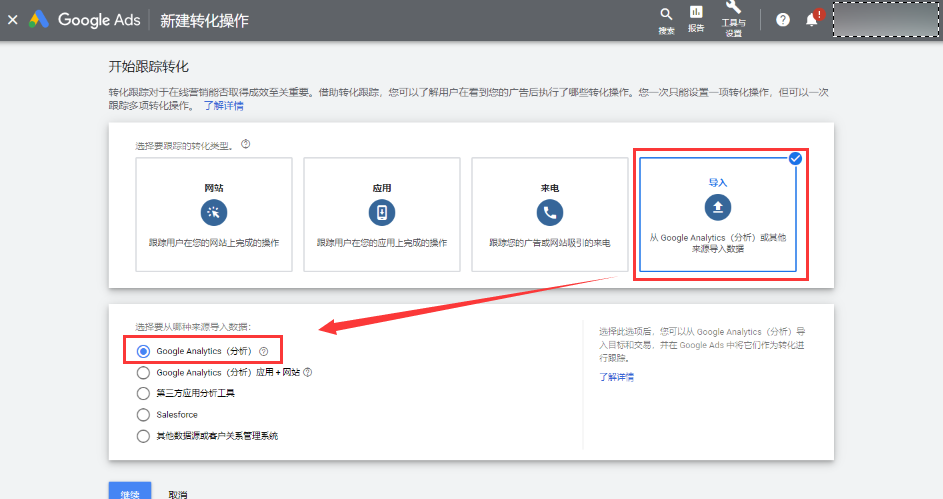This screenshot has width=943, height=499.
Task: Click the 应用 phone download icon
Action: (x=382, y=212)
